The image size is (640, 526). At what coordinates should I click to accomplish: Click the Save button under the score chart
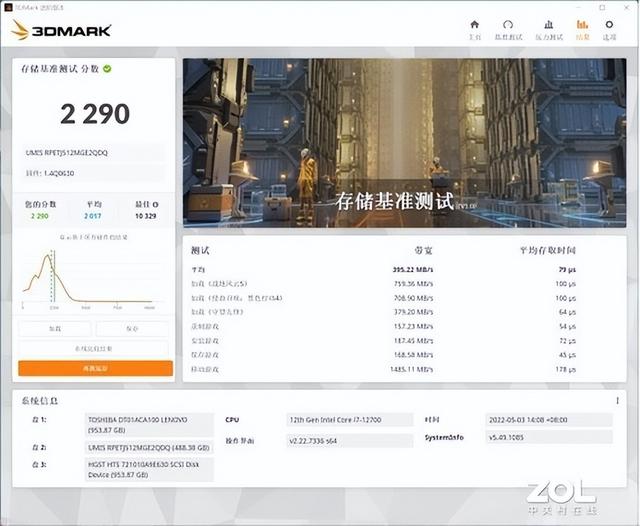click(x=132, y=328)
